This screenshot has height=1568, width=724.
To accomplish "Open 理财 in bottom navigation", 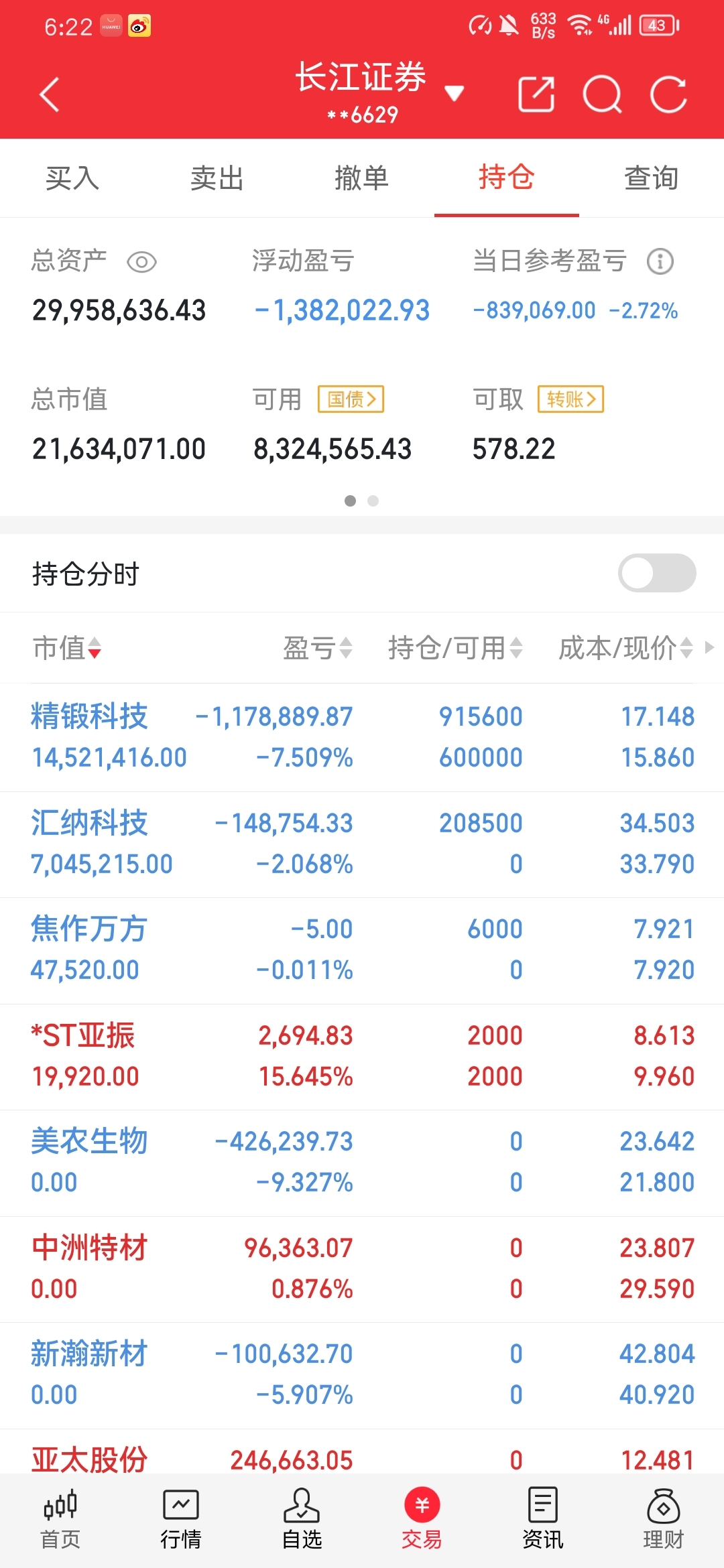I will pos(664,1519).
